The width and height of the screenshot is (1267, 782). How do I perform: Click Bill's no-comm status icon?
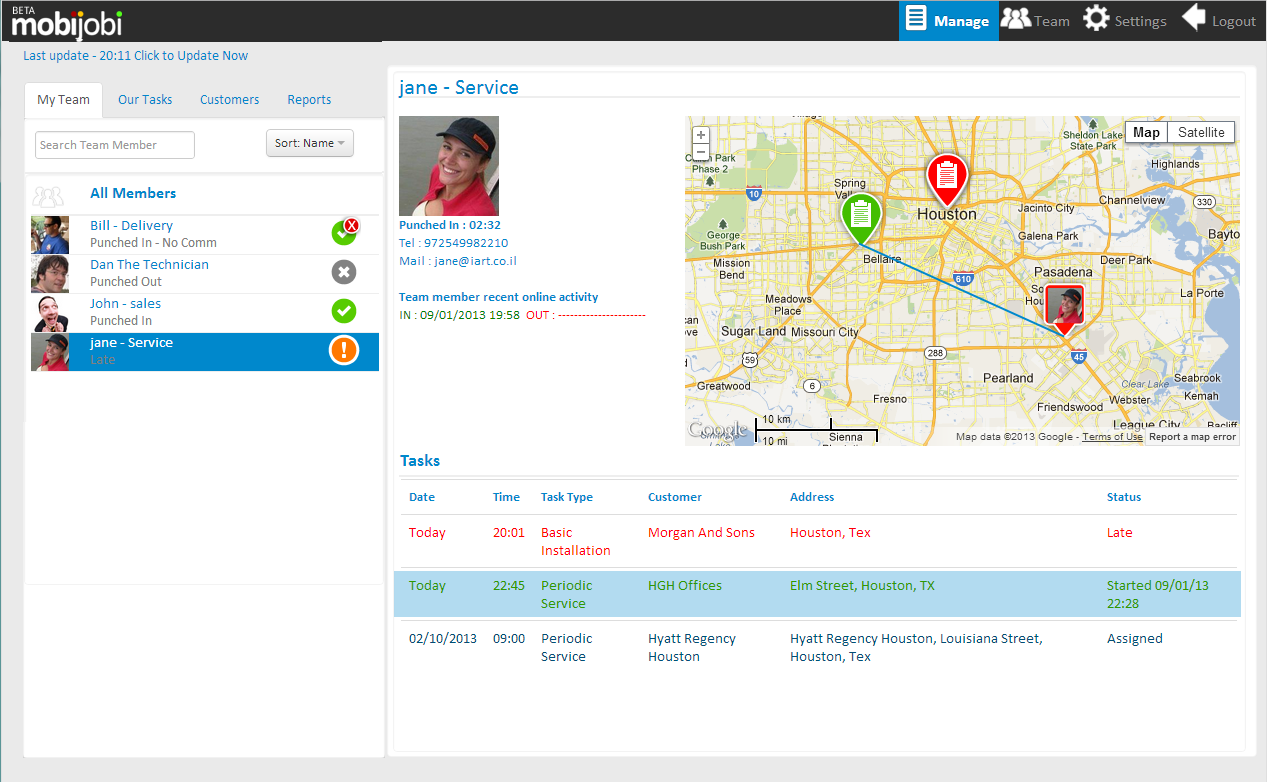[x=344, y=232]
